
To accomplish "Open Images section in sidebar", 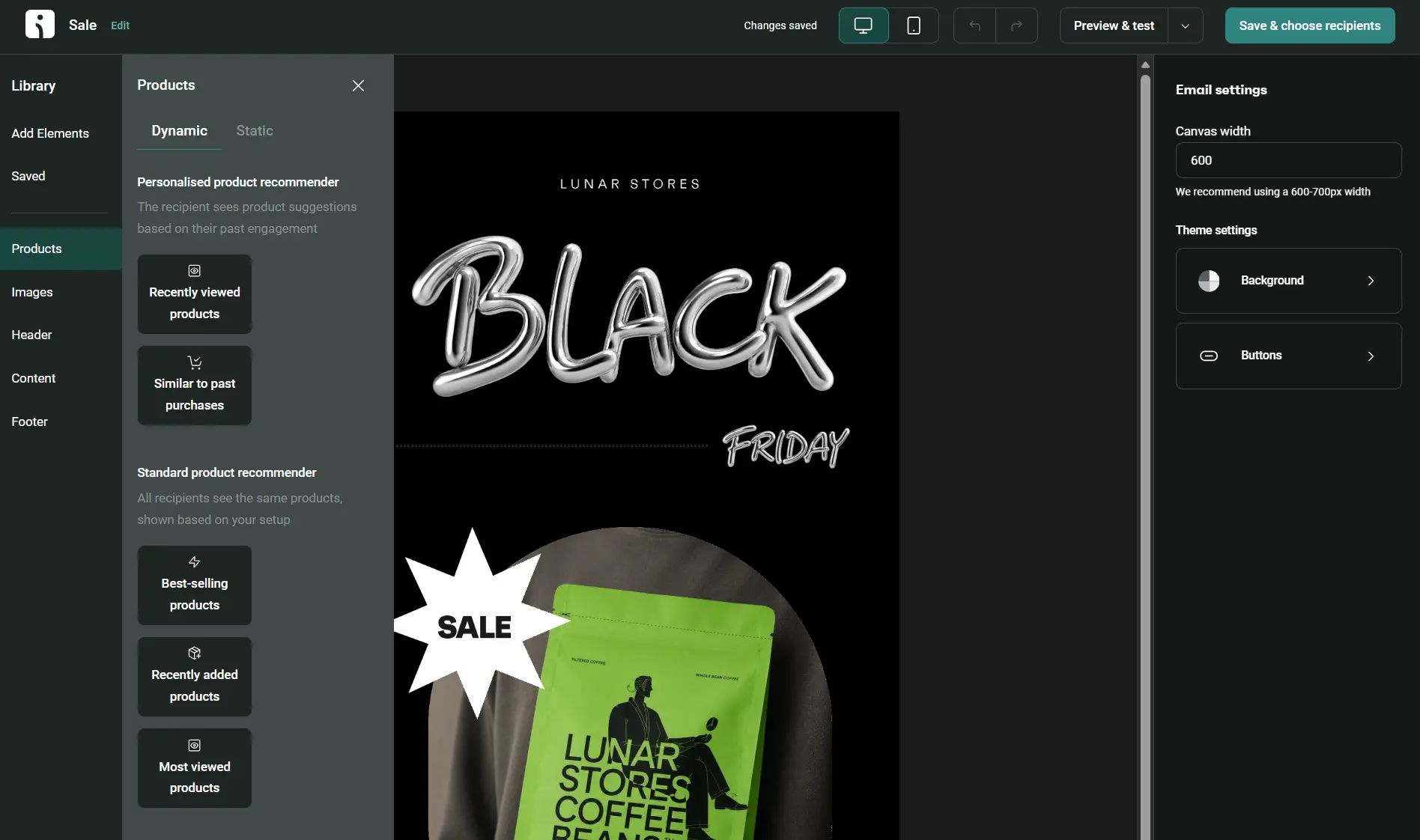I will pos(32,292).
